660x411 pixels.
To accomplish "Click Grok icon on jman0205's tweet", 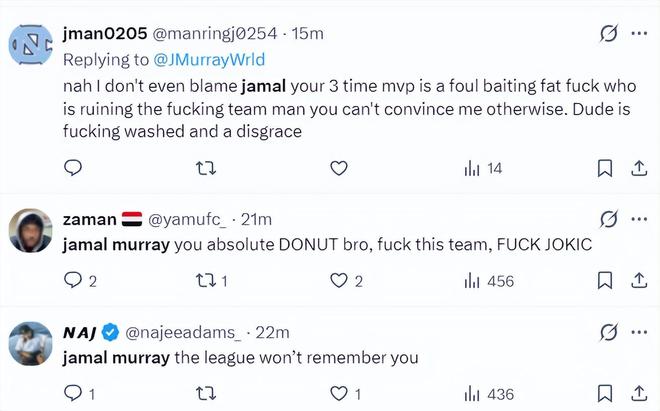I will (x=606, y=34).
